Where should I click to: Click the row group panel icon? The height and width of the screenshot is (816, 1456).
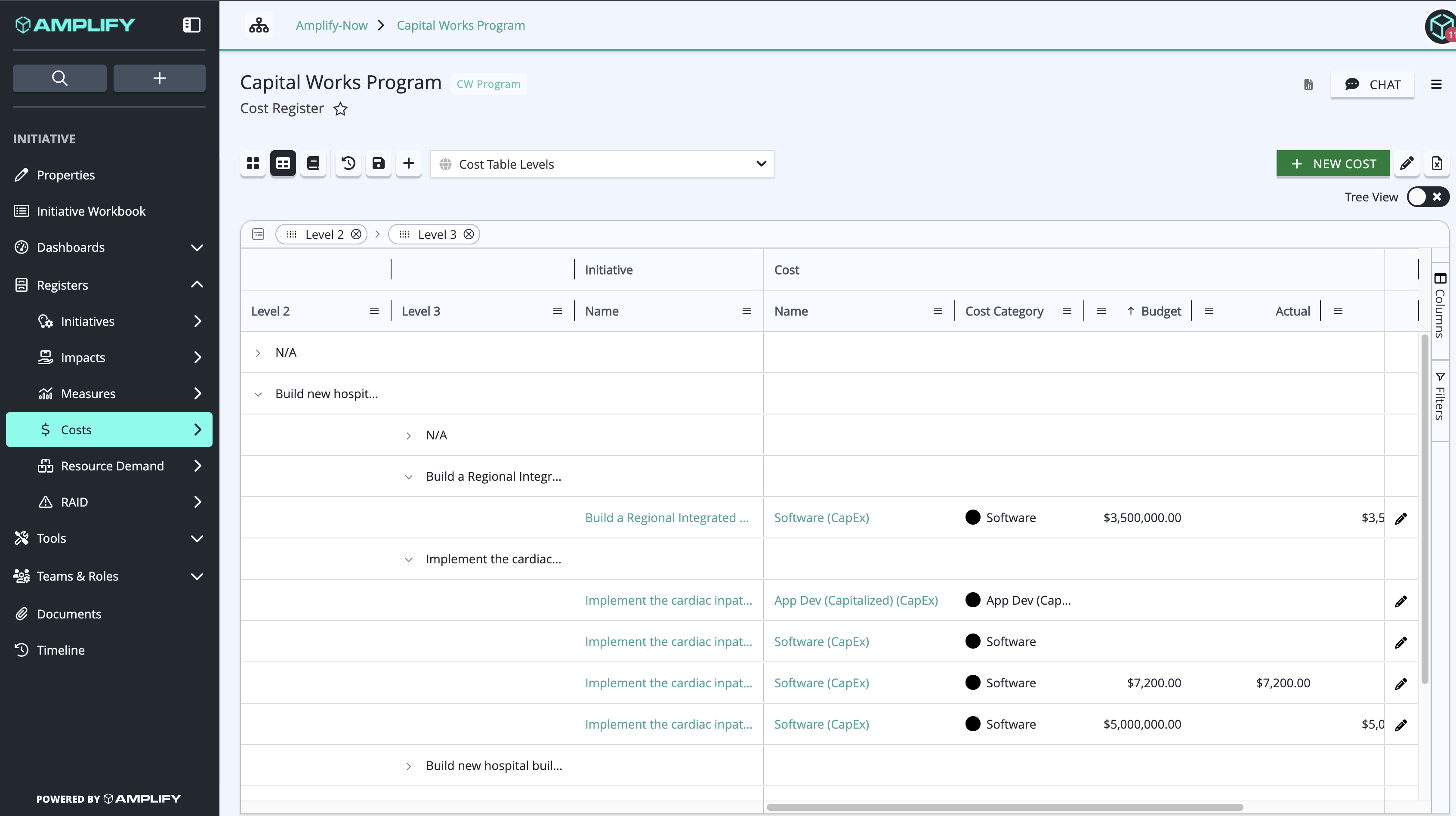(x=258, y=235)
